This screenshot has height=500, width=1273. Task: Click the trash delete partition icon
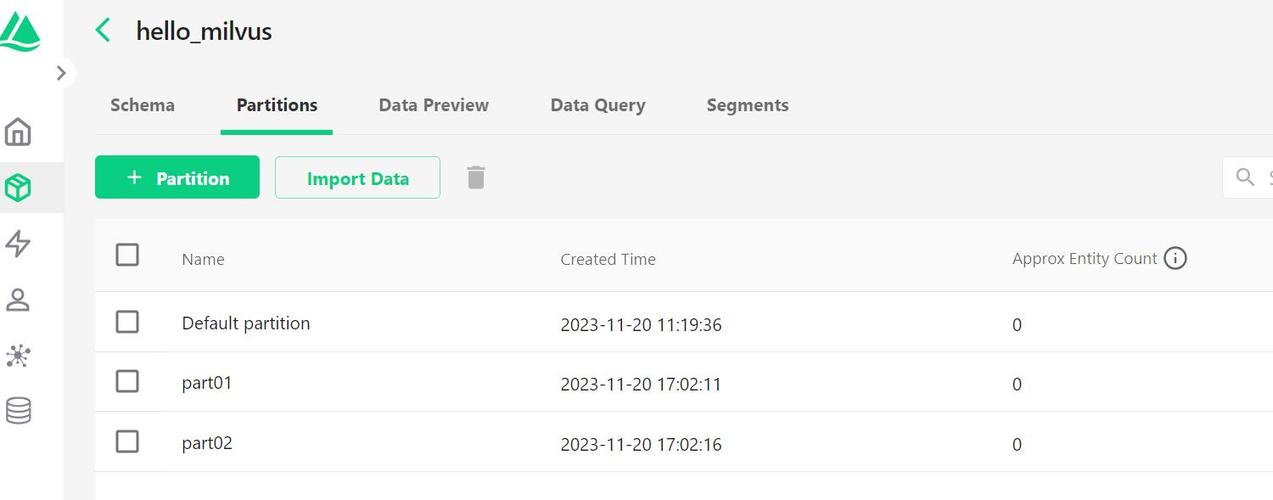(476, 178)
